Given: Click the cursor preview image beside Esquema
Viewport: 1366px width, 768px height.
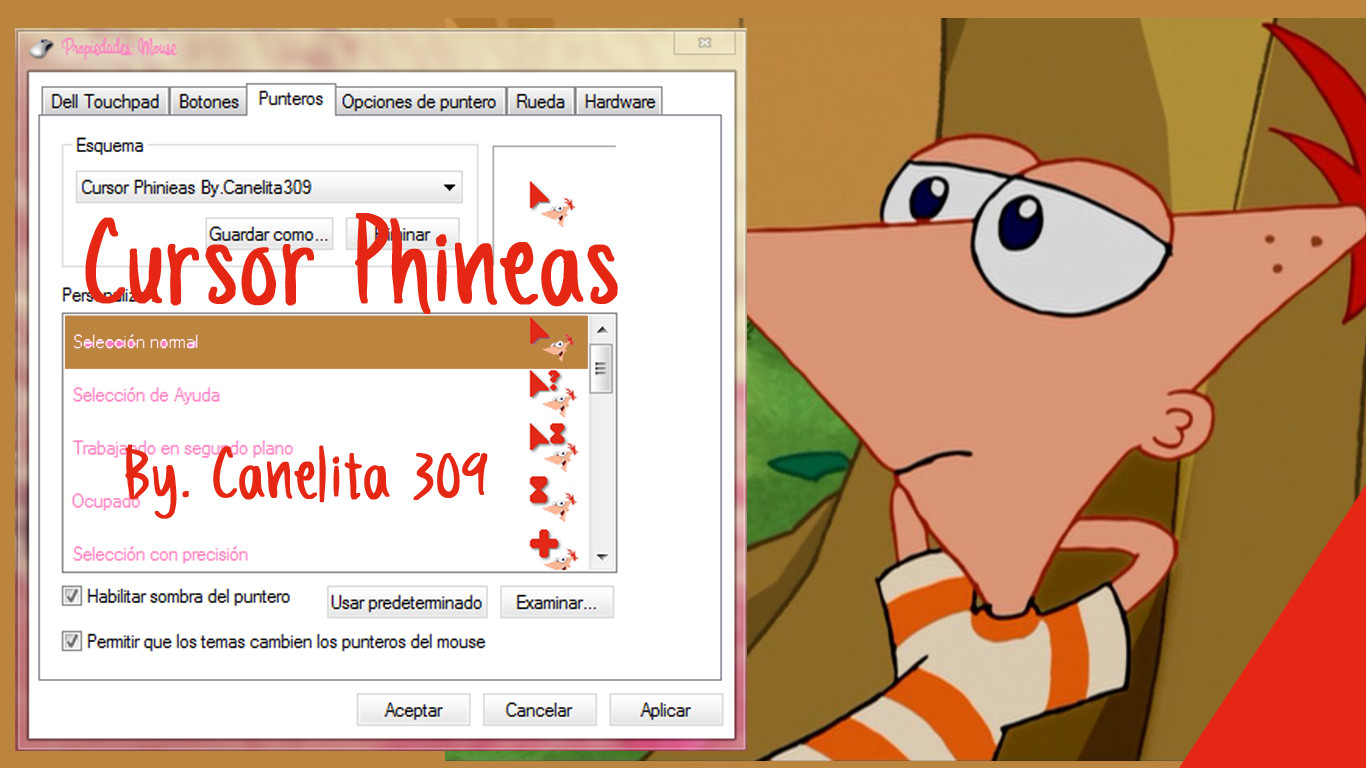Looking at the screenshot, I should [552, 204].
